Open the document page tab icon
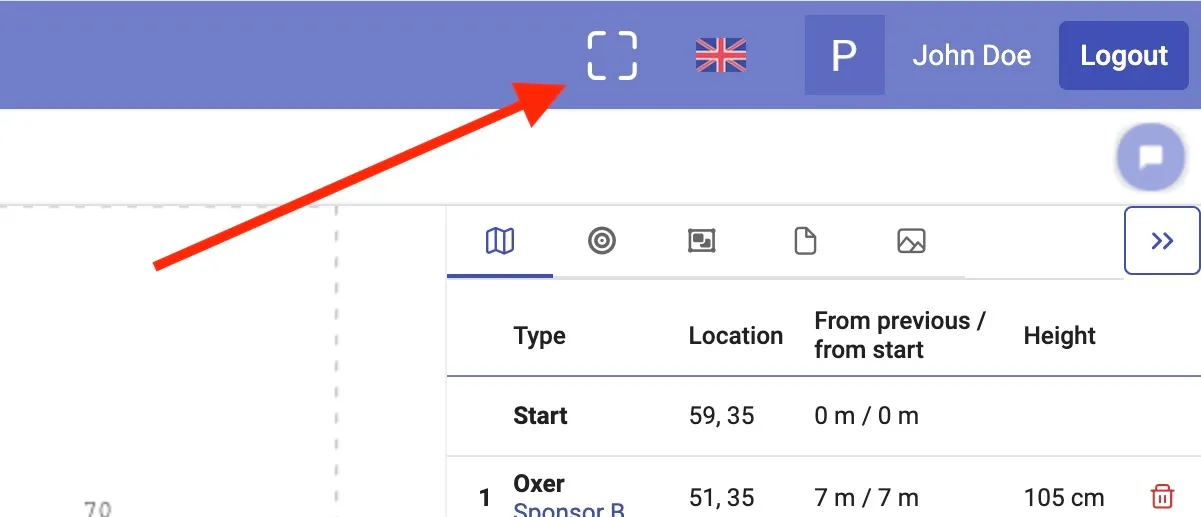 click(805, 241)
